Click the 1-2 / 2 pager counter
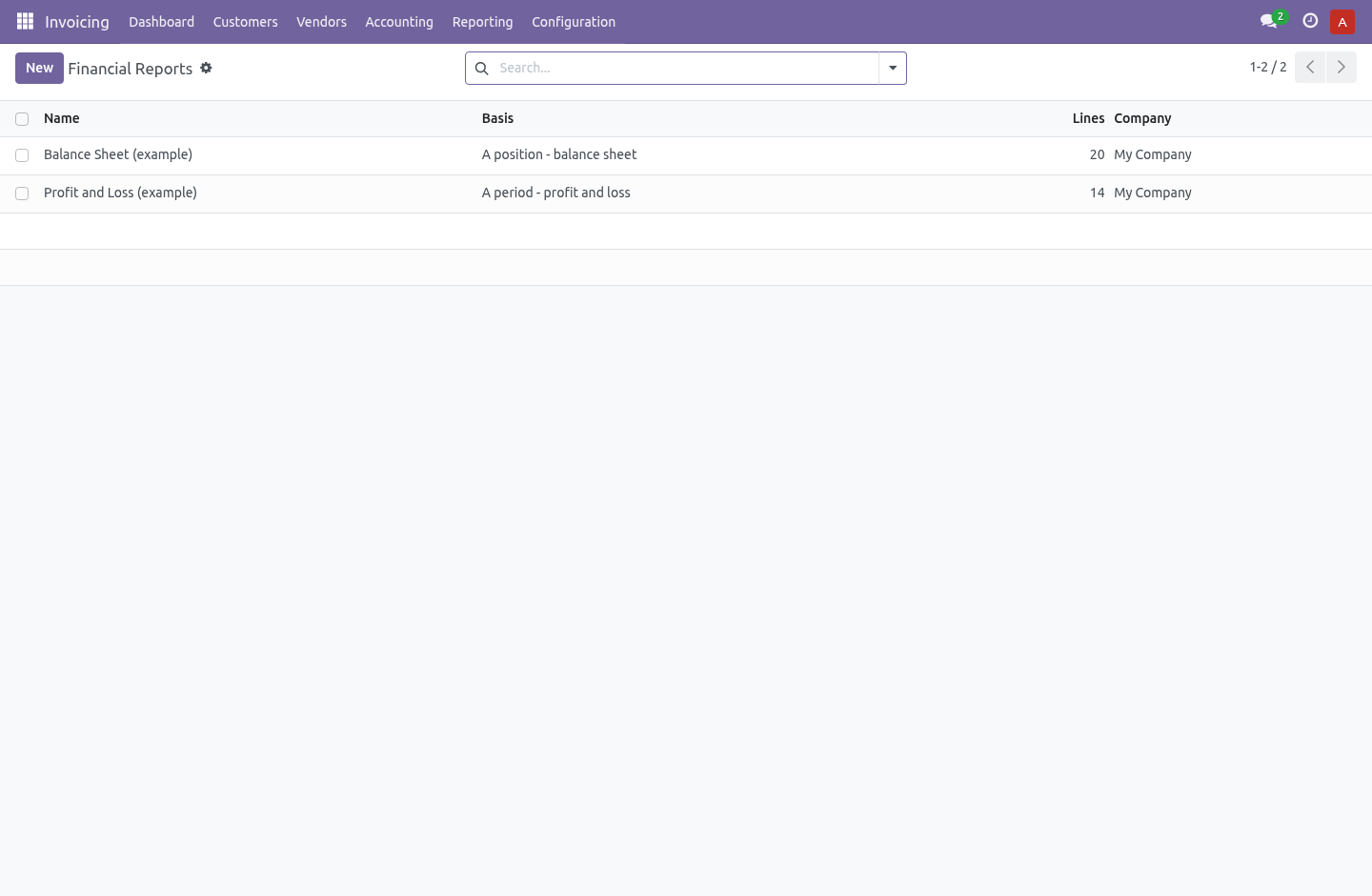The width and height of the screenshot is (1372, 896). (1268, 67)
